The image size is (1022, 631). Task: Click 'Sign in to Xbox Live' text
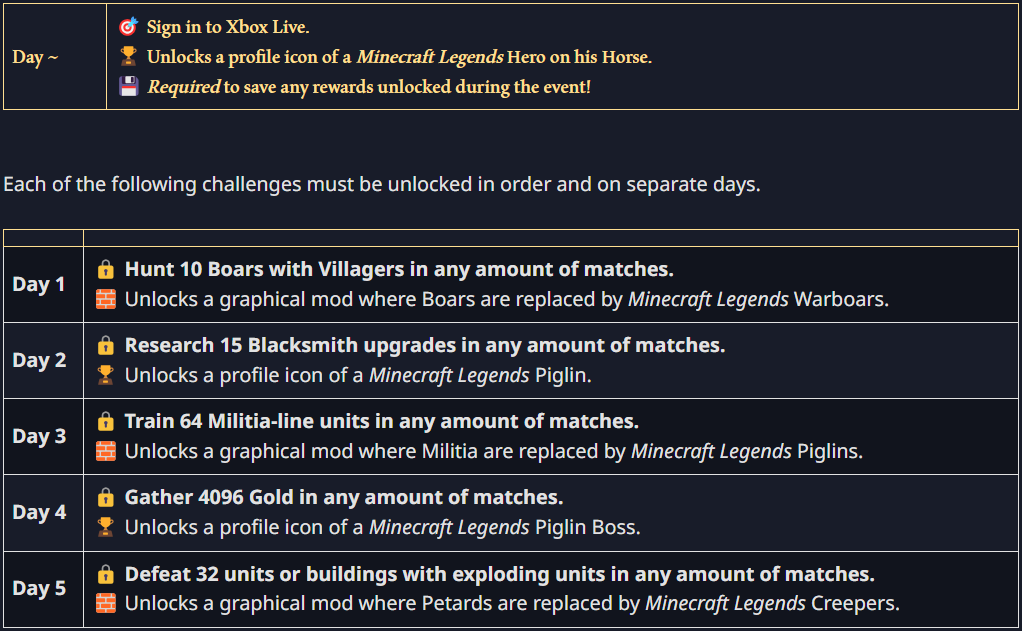click(227, 27)
